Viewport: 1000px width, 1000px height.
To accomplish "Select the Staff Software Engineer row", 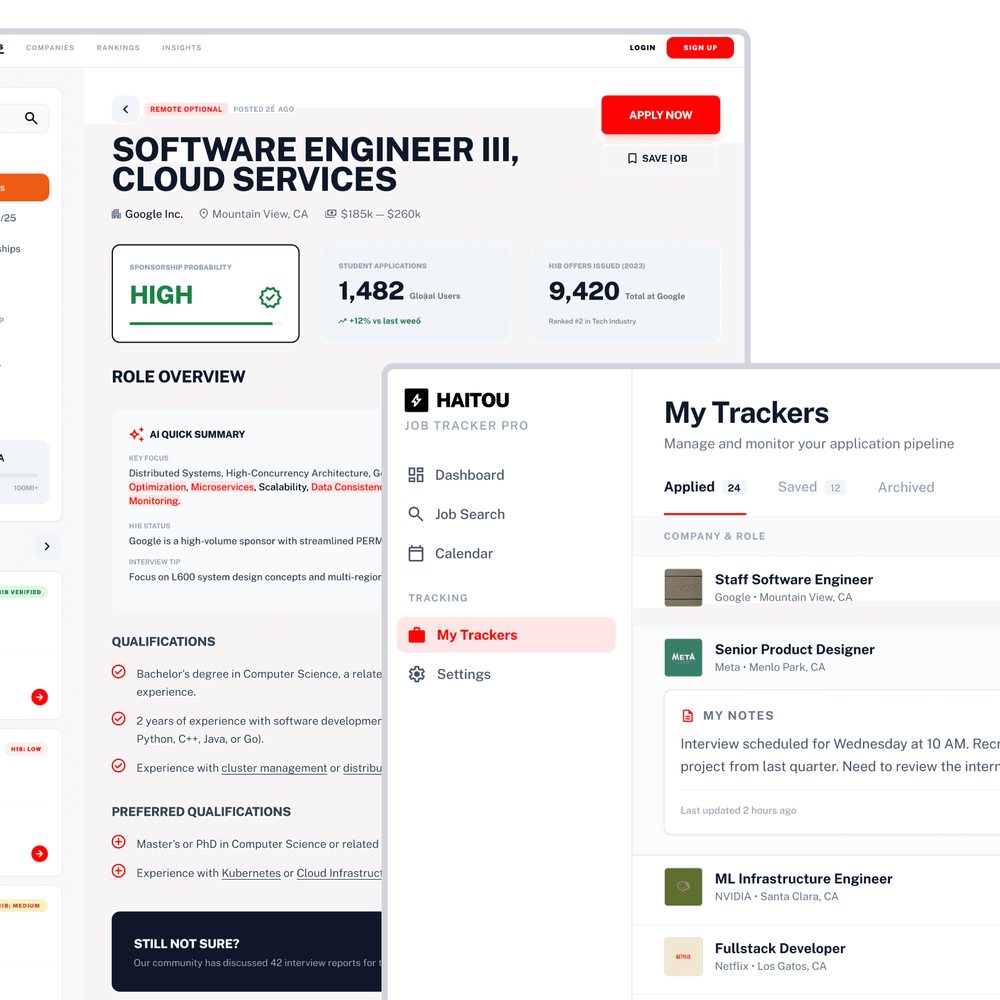I will point(816,587).
